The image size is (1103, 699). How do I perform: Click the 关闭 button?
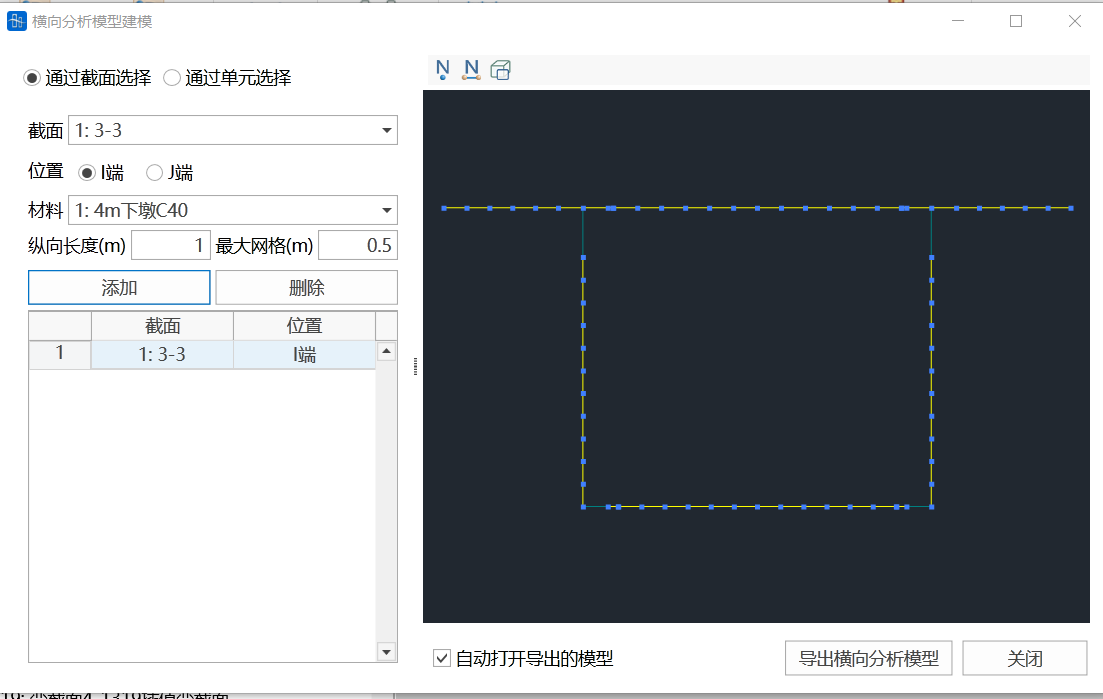pyautogui.click(x=1025, y=658)
